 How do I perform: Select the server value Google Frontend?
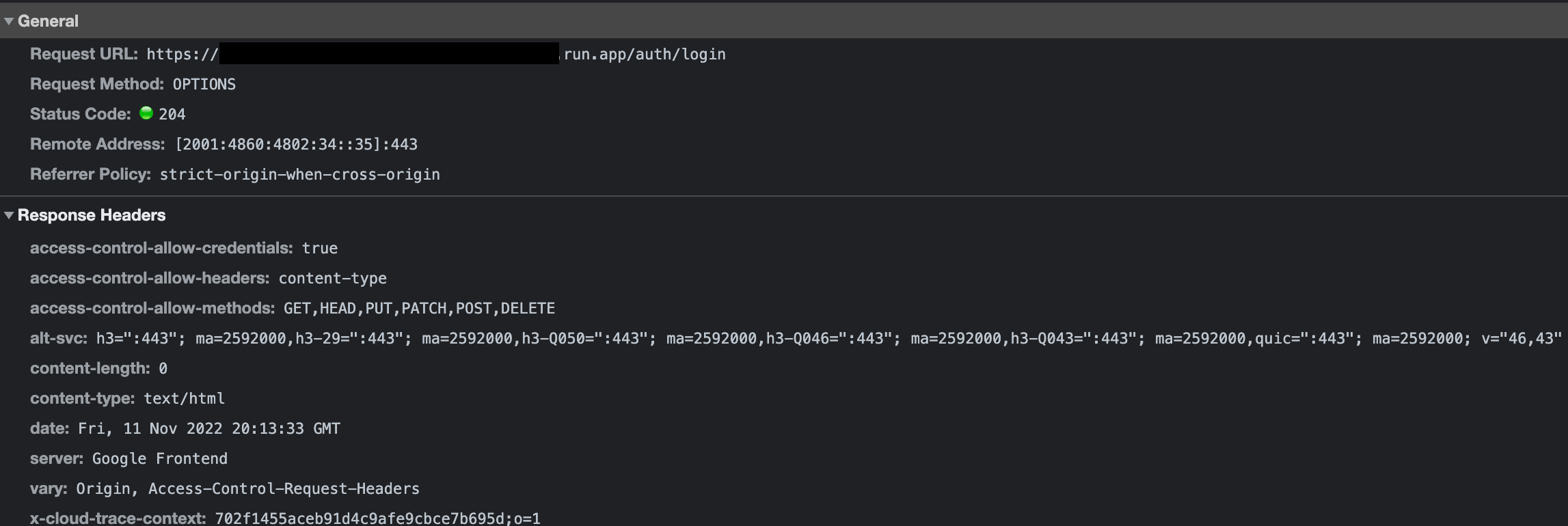(x=160, y=458)
